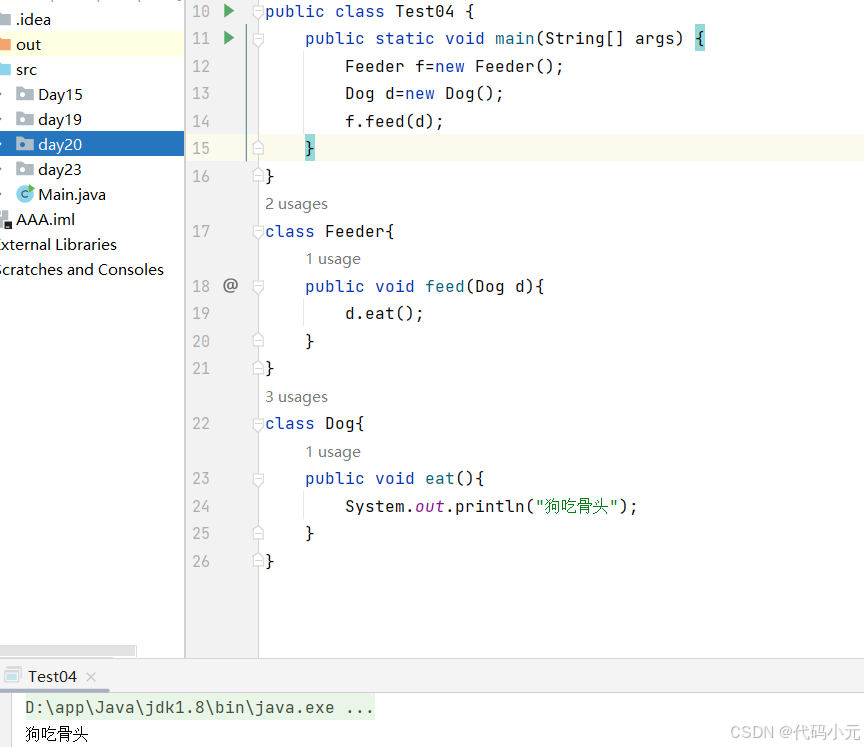The width and height of the screenshot is (864, 747).
Task: Open the day23 package folder
Action: [60, 170]
